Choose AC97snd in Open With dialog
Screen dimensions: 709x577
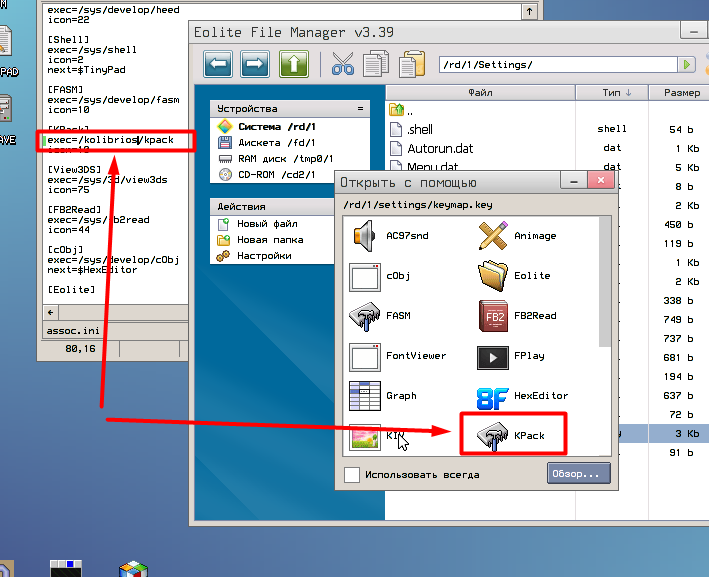pyautogui.click(x=390, y=236)
